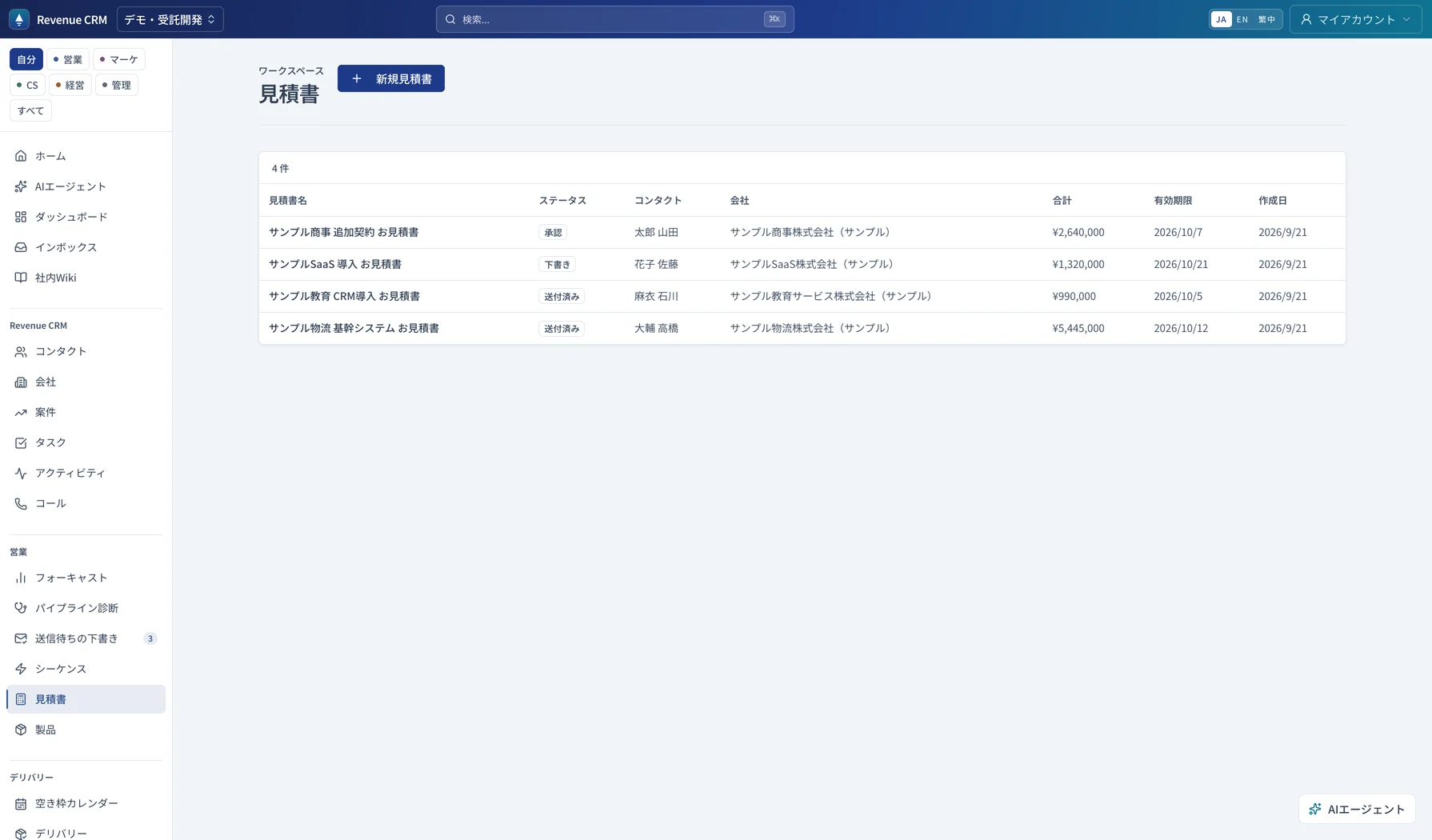Expand the デモ・受託開発 workspace switcher
Screen dimensions: 1432x840
[170, 19]
